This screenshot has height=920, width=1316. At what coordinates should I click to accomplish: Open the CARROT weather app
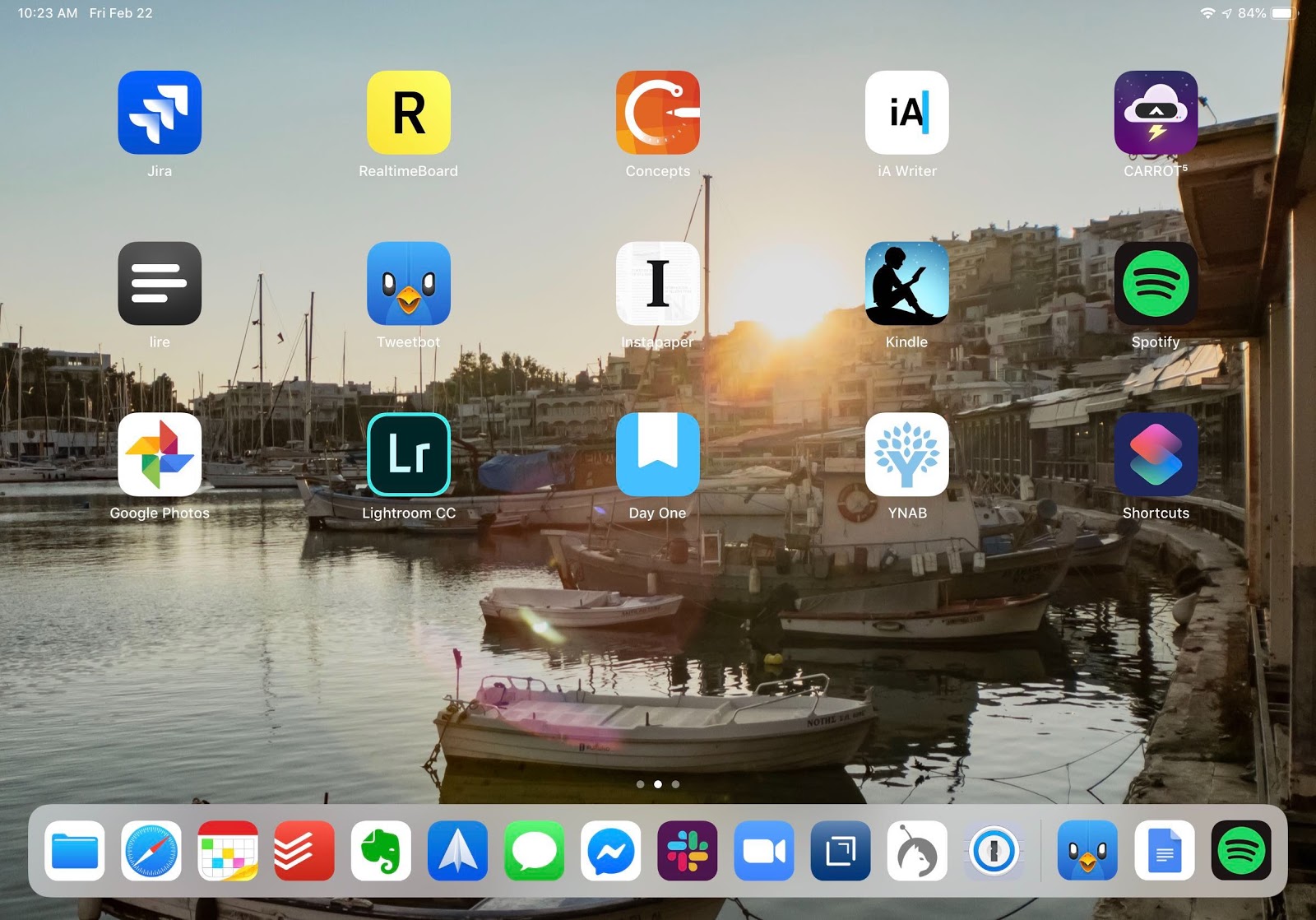click(x=1156, y=112)
